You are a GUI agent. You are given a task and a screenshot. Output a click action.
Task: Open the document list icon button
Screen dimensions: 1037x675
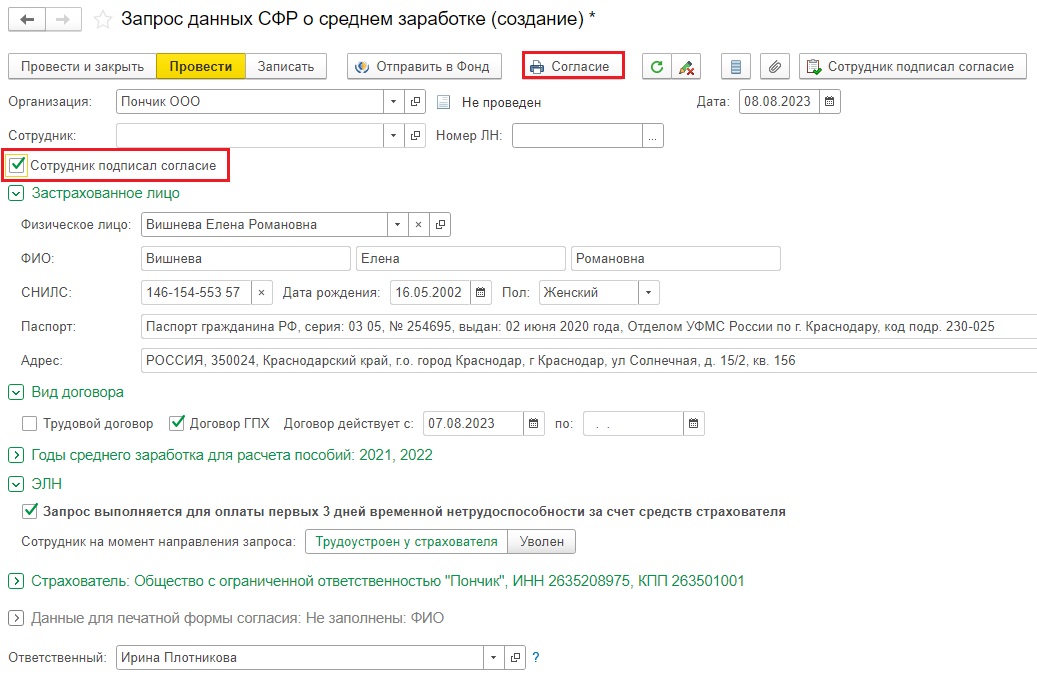tap(735, 67)
